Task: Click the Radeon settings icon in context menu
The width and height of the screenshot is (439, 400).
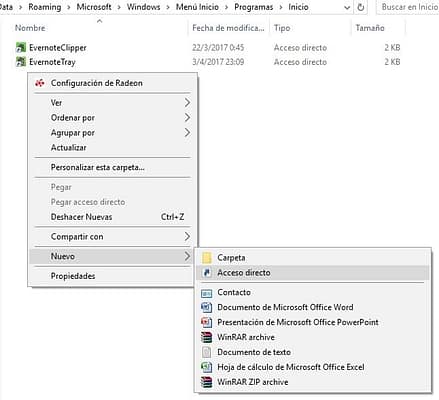Action: (x=40, y=83)
